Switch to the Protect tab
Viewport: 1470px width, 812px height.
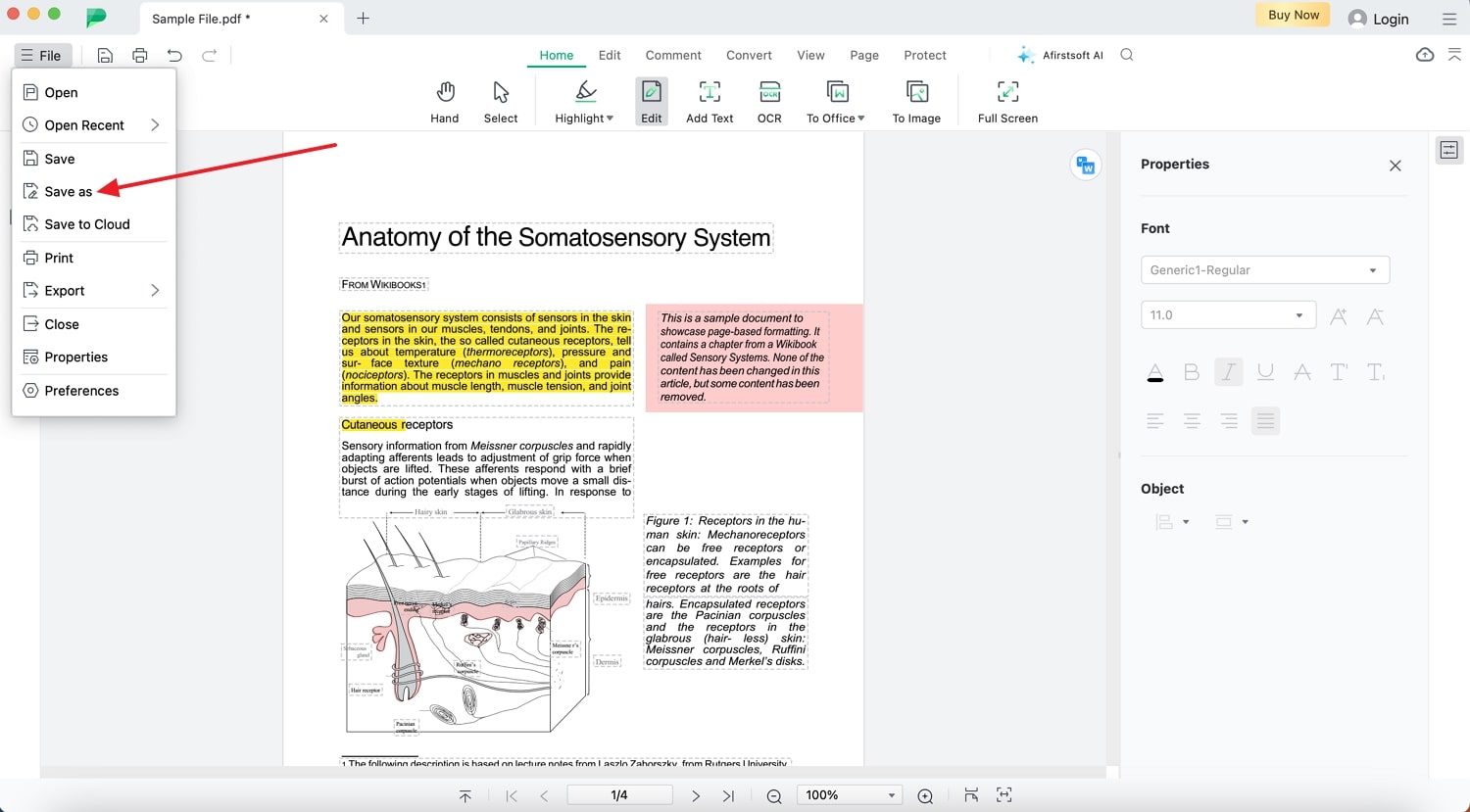point(925,55)
